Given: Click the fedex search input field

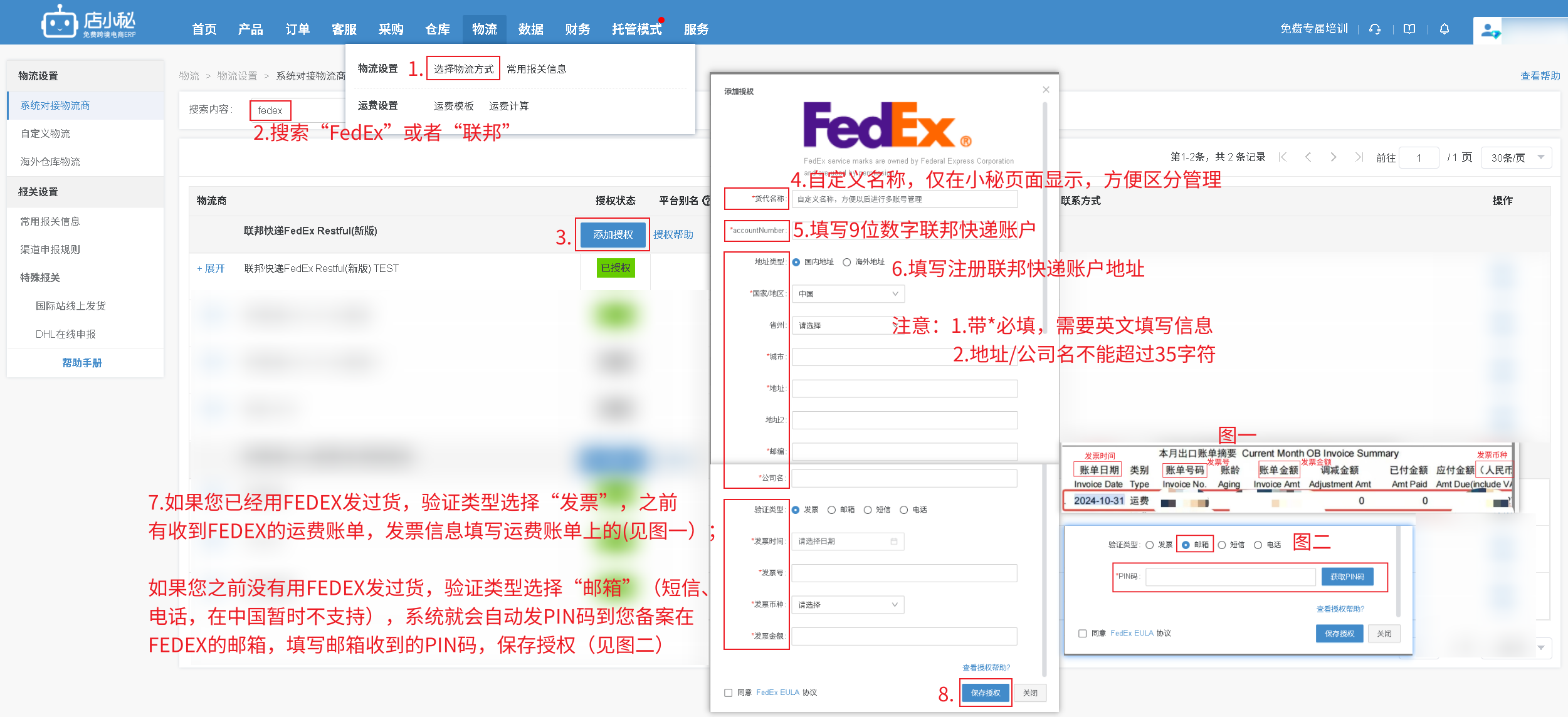Looking at the screenshot, I should [x=270, y=110].
